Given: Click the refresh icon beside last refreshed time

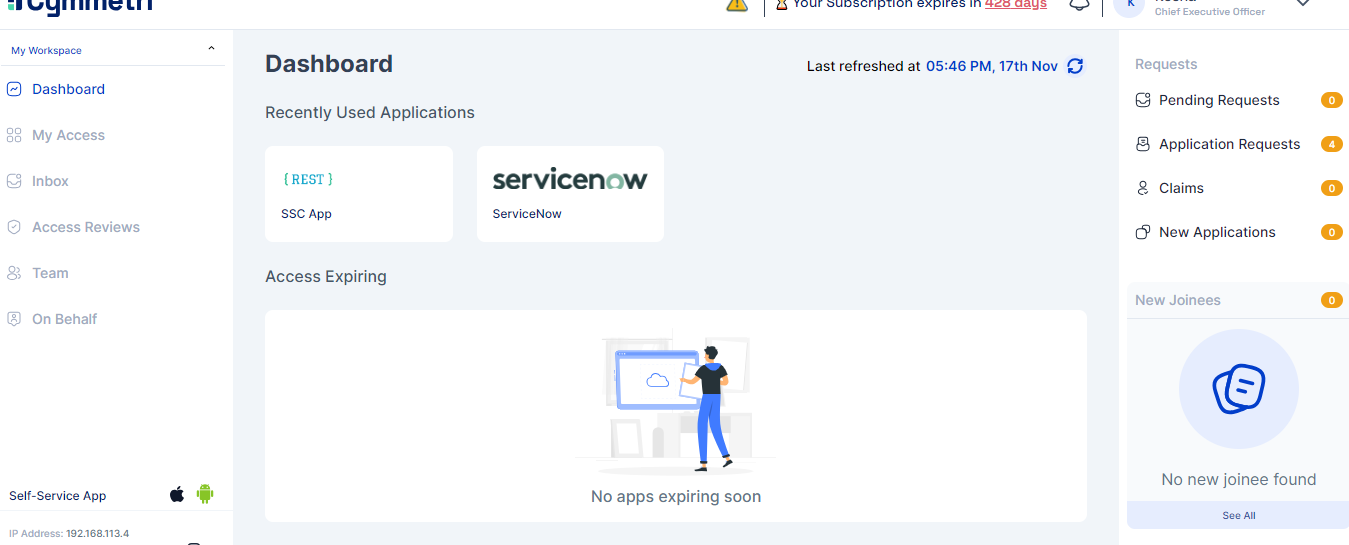Looking at the screenshot, I should tap(1075, 66).
